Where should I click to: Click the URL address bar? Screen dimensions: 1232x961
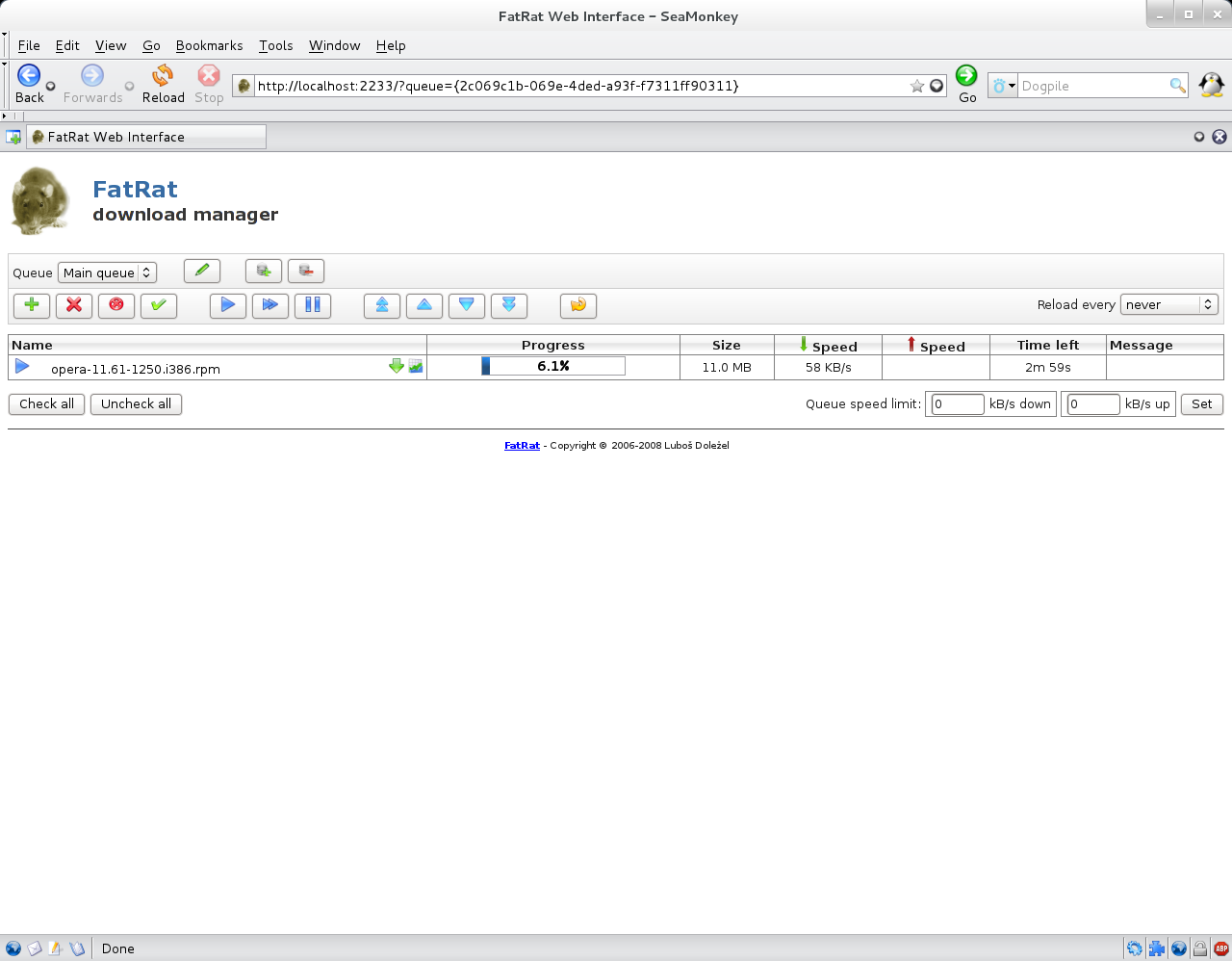pos(580,86)
